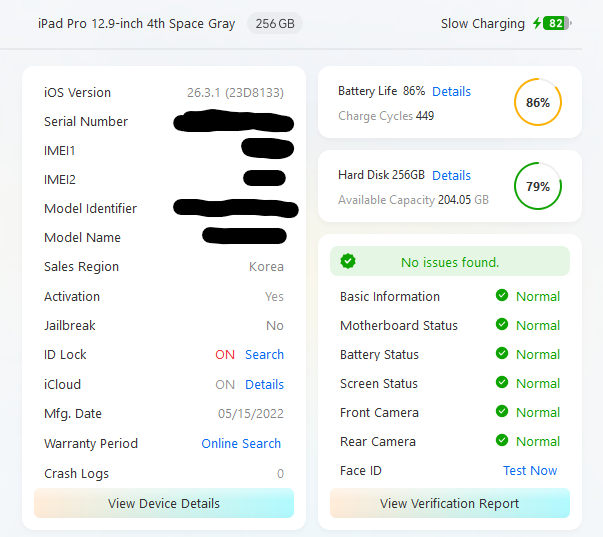Image resolution: width=603 pixels, height=537 pixels.
Task: Click the check icon for Front Camera
Action: click(501, 411)
